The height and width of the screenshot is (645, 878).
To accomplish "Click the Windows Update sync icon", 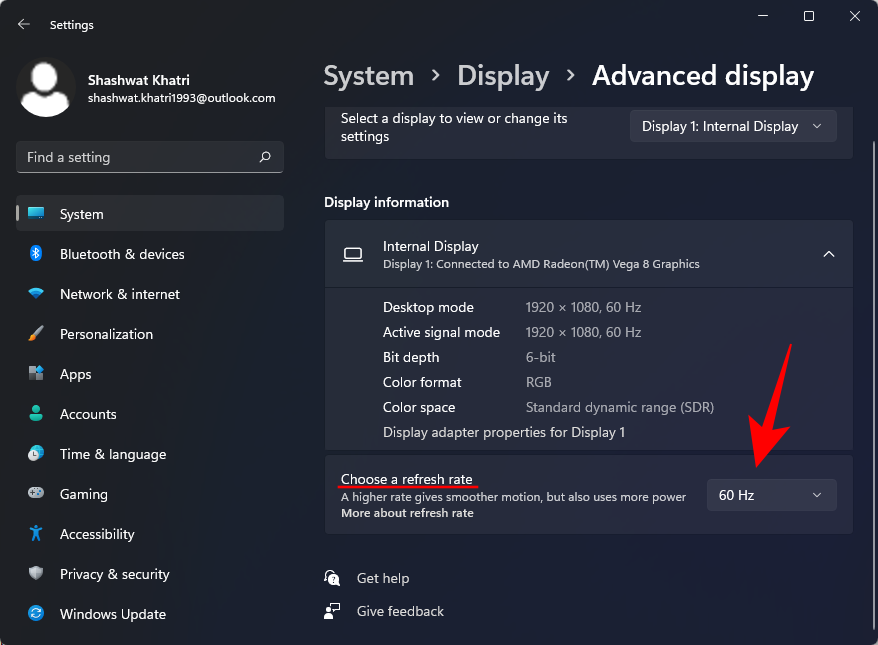I will [36, 614].
